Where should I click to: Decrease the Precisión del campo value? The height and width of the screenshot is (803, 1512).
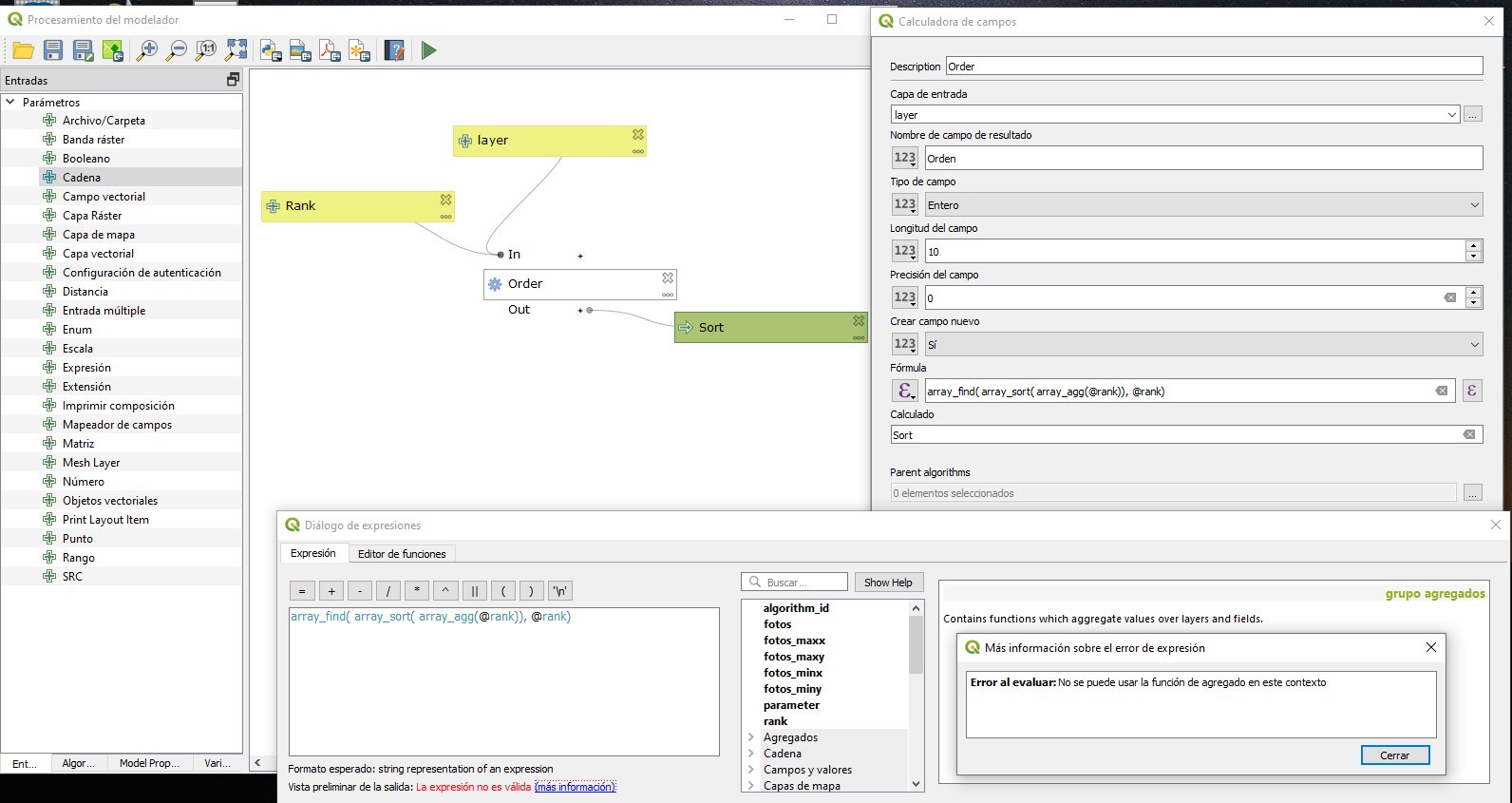1473,303
